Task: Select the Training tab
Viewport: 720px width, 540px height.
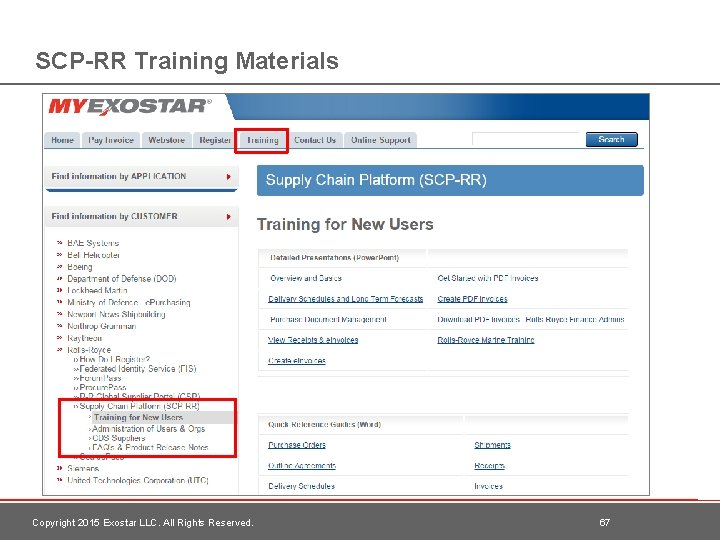Action: [263, 140]
